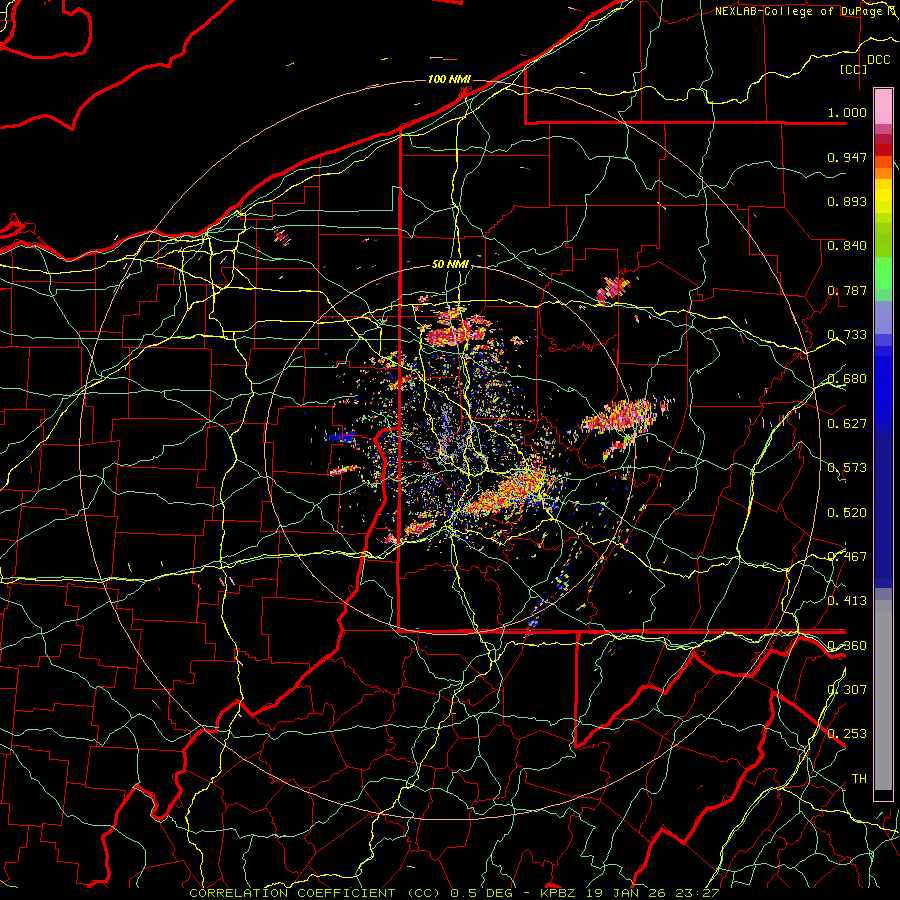Click the 0.787 legend value
The width and height of the screenshot is (900, 900).
tap(847, 290)
